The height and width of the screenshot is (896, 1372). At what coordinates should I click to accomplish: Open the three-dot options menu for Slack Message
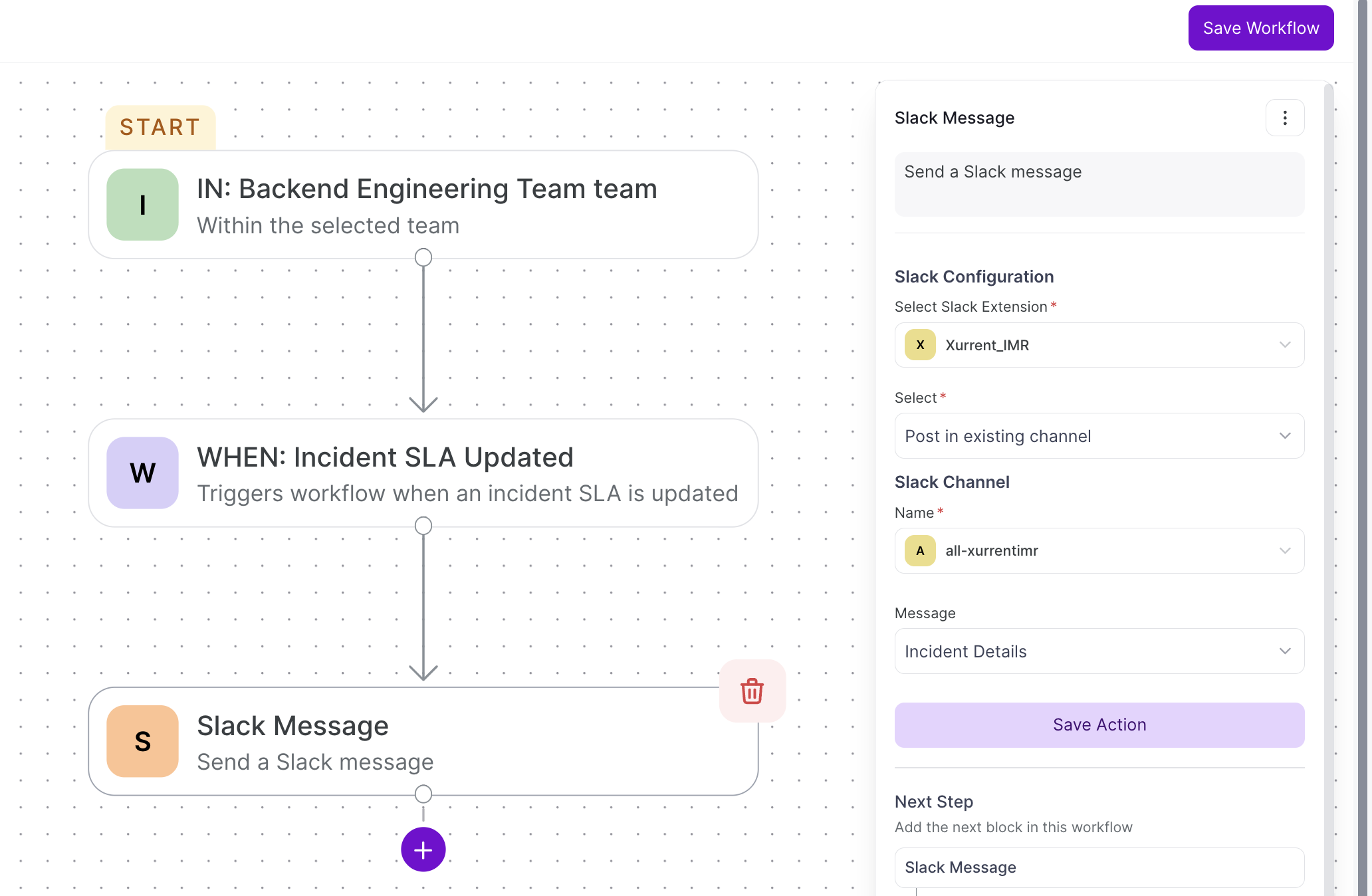coord(1285,118)
